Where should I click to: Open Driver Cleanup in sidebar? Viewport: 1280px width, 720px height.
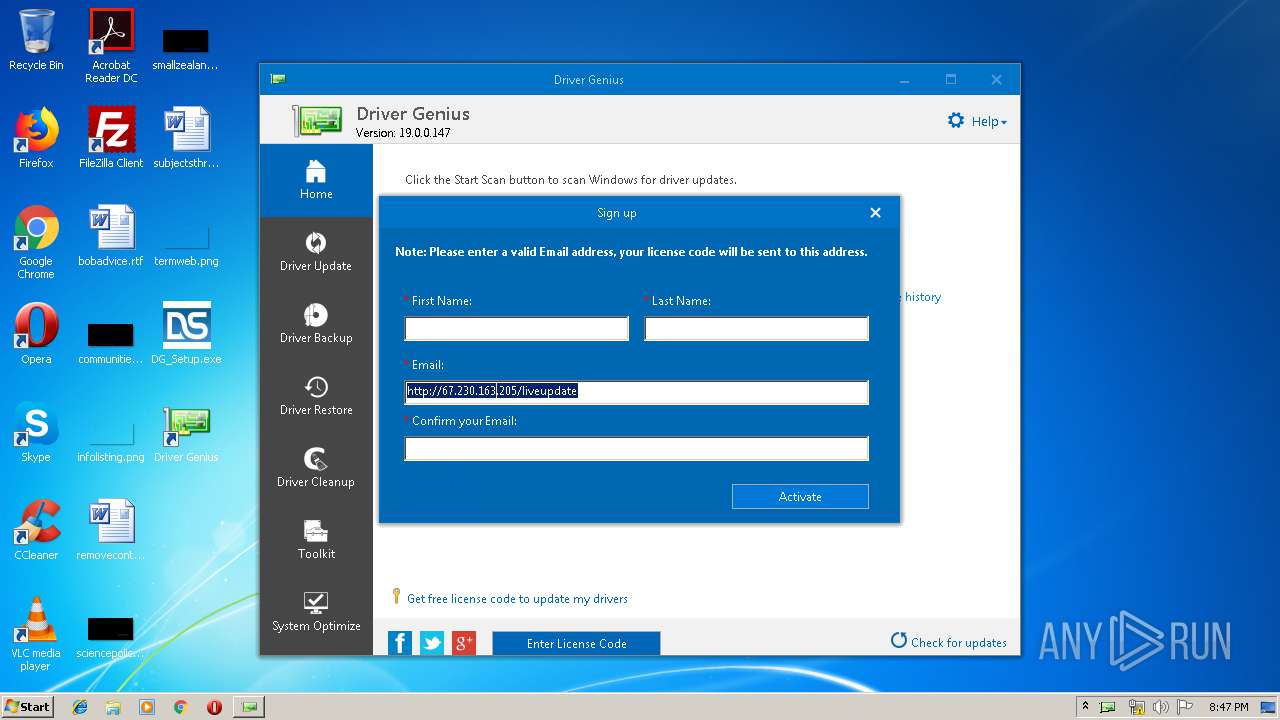316,468
